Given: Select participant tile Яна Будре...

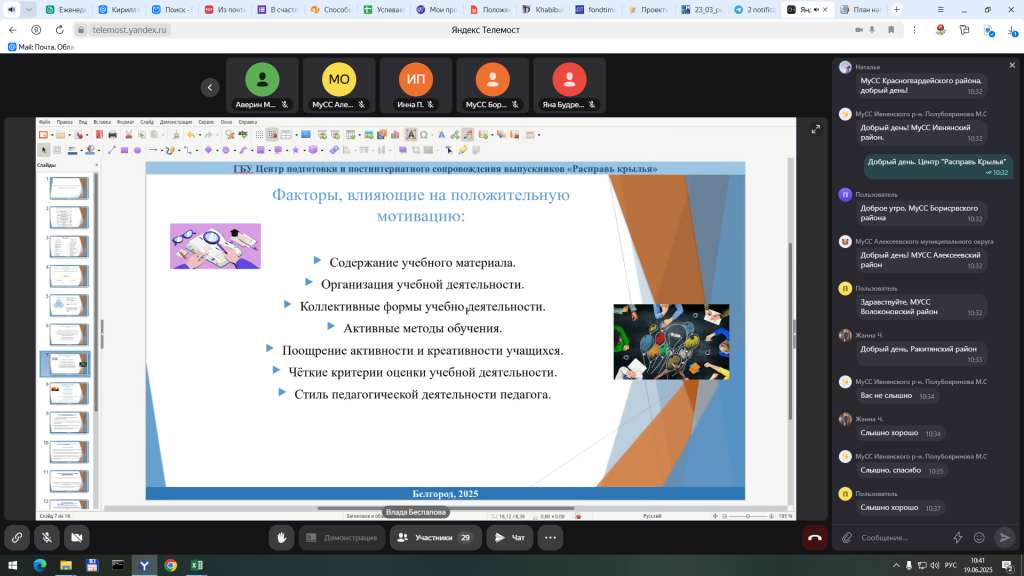Looking at the screenshot, I should pyautogui.click(x=569, y=86).
